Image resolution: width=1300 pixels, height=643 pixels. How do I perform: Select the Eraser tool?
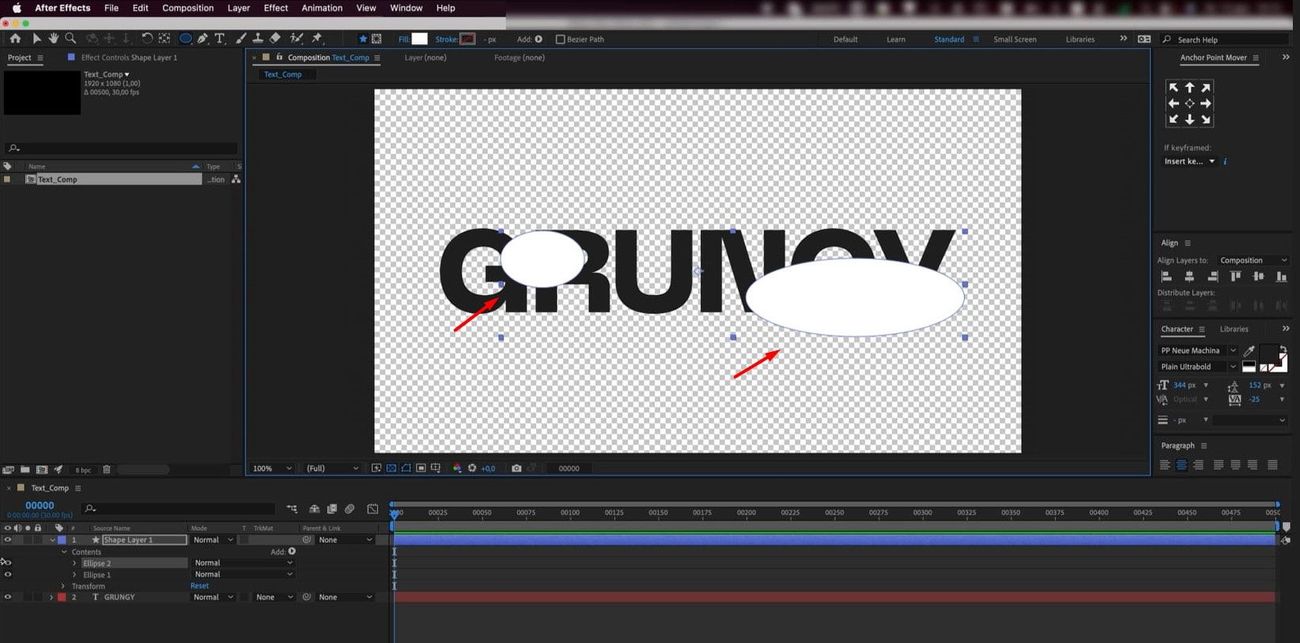(x=275, y=39)
